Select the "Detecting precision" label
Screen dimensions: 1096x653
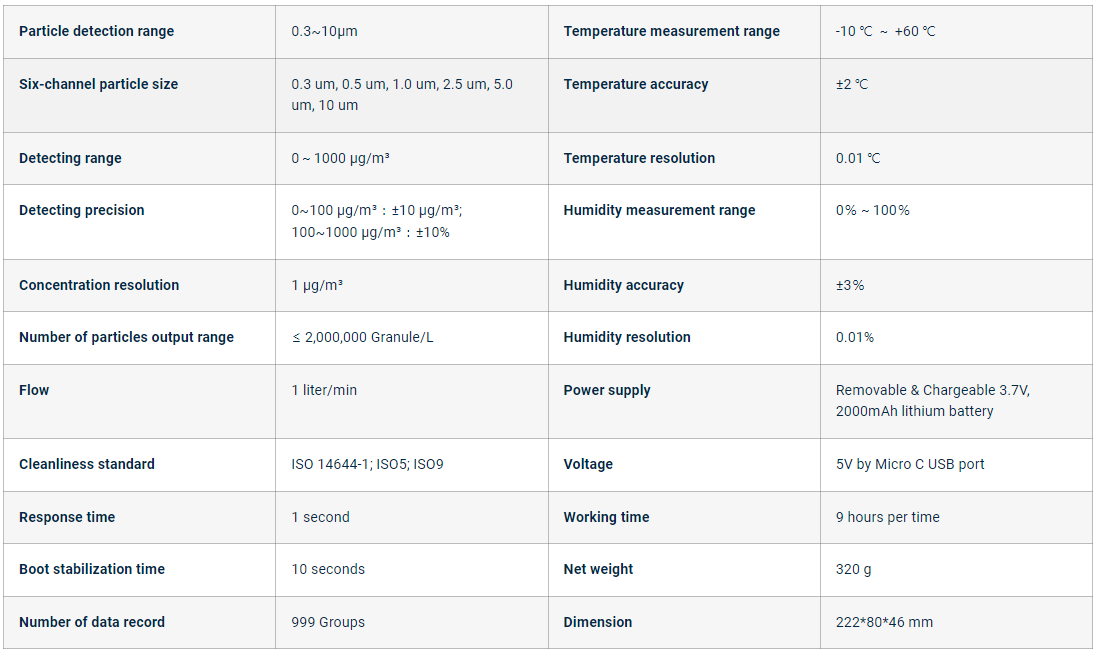[x=81, y=210]
